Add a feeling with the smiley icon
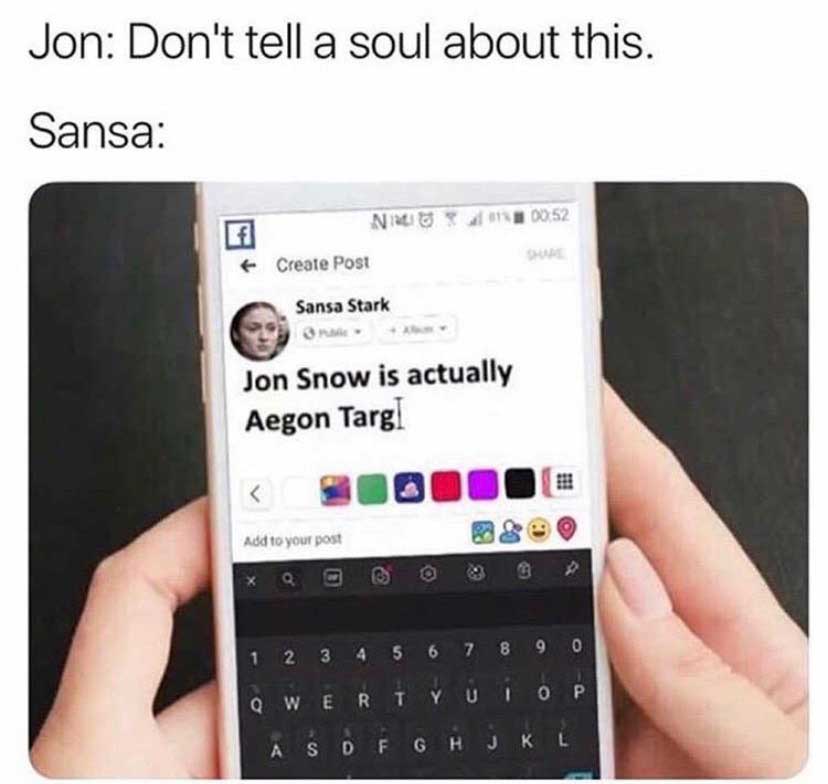The width and height of the screenshot is (828, 784). click(538, 530)
